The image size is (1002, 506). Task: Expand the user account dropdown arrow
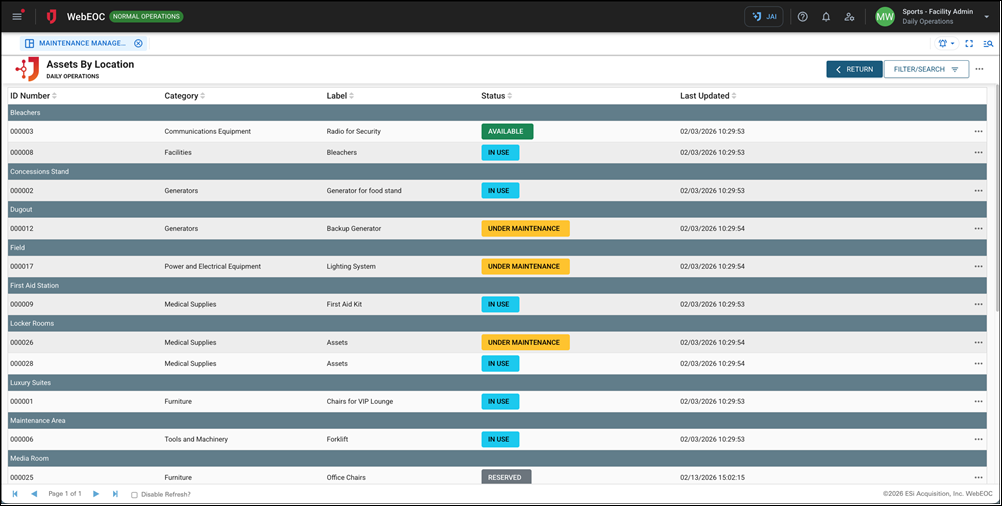click(986, 17)
